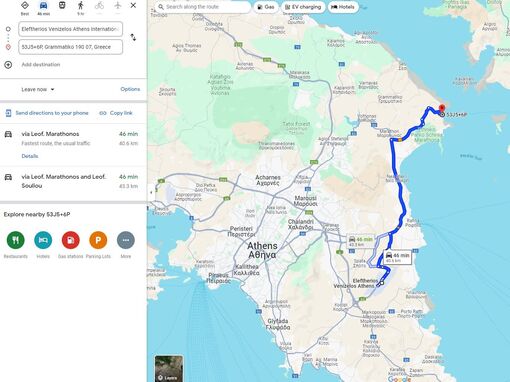The image size is (510, 382).
Task: Select the Driving travel mode icon
Action: tap(43, 6)
